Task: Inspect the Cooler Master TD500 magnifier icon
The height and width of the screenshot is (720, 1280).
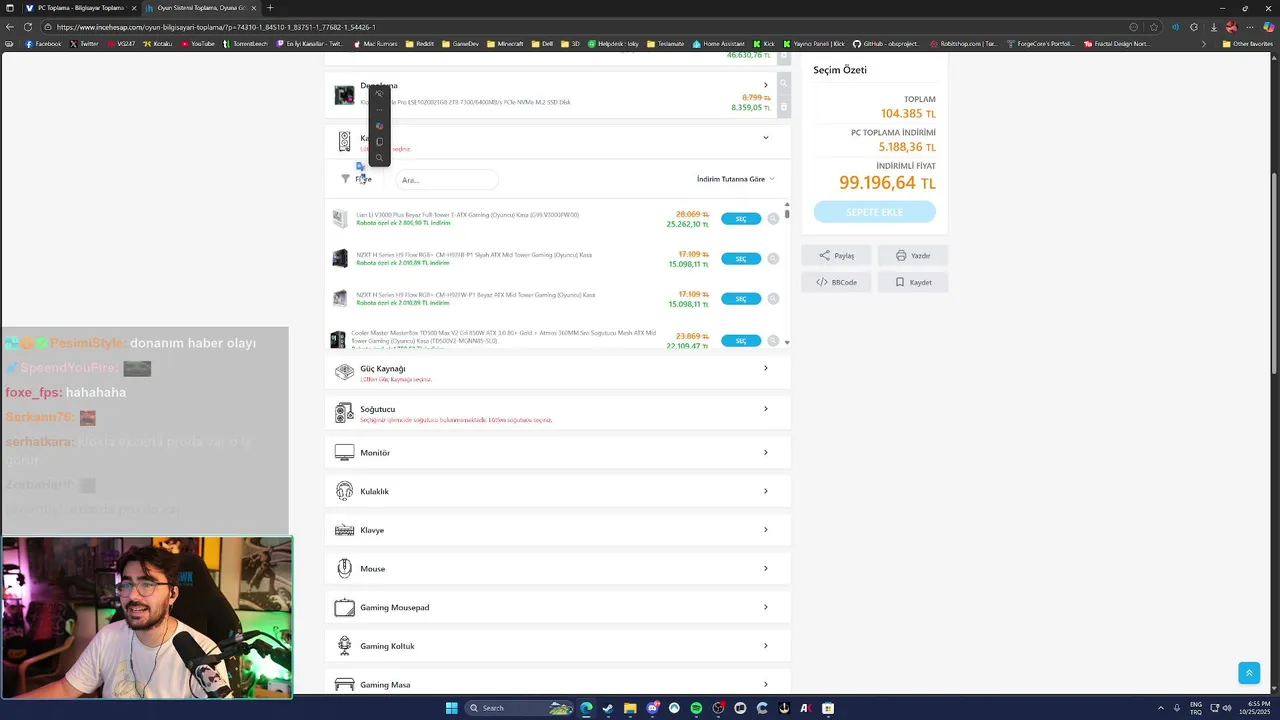Action: pos(773,341)
